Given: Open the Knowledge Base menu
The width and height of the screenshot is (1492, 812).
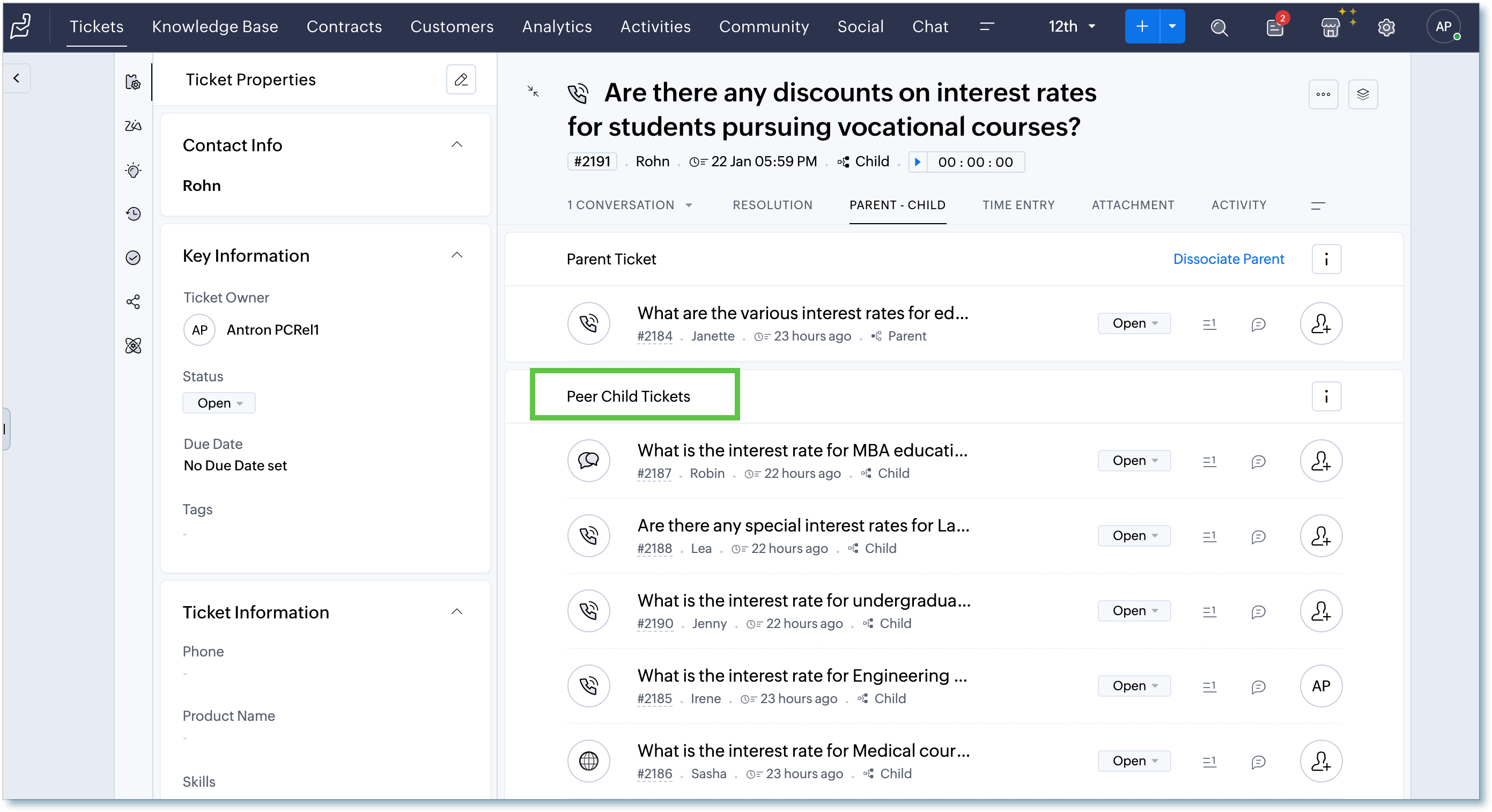Looking at the screenshot, I should (x=215, y=27).
